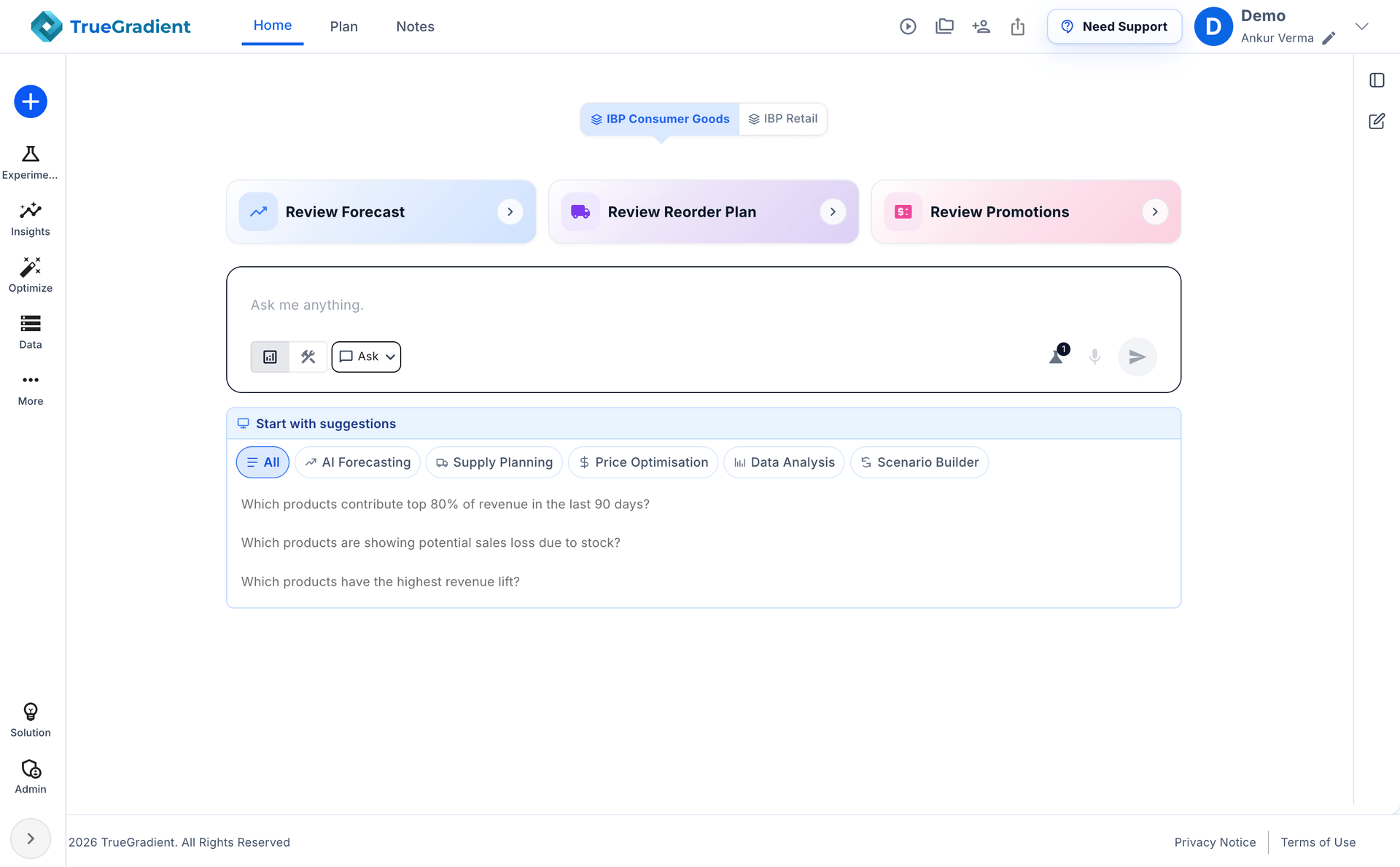The height and width of the screenshot is (867, 1400).
Task: Switch to the Plan tab
Action: (344, 26)
